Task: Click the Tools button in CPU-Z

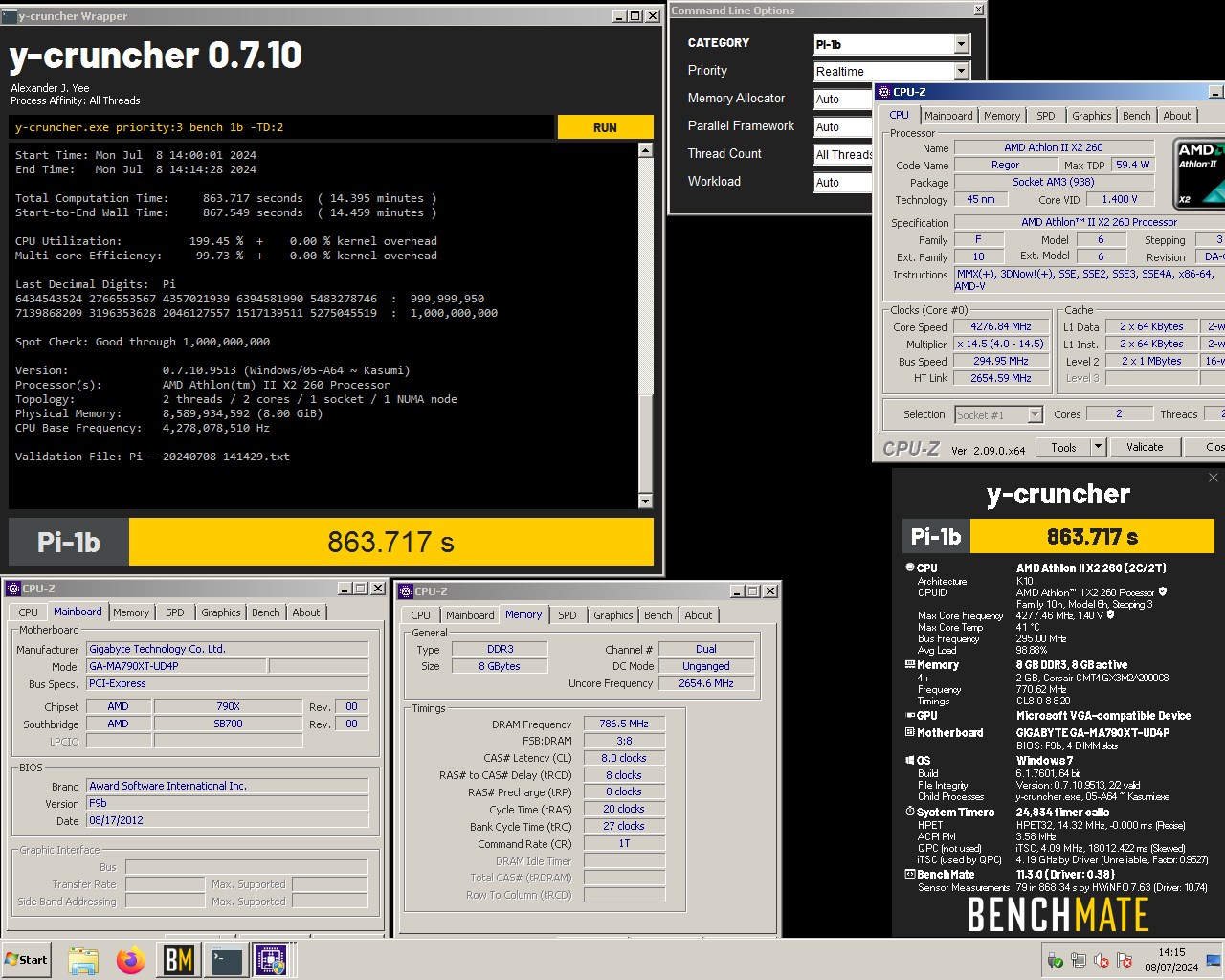Action: tap(1063, 447)
